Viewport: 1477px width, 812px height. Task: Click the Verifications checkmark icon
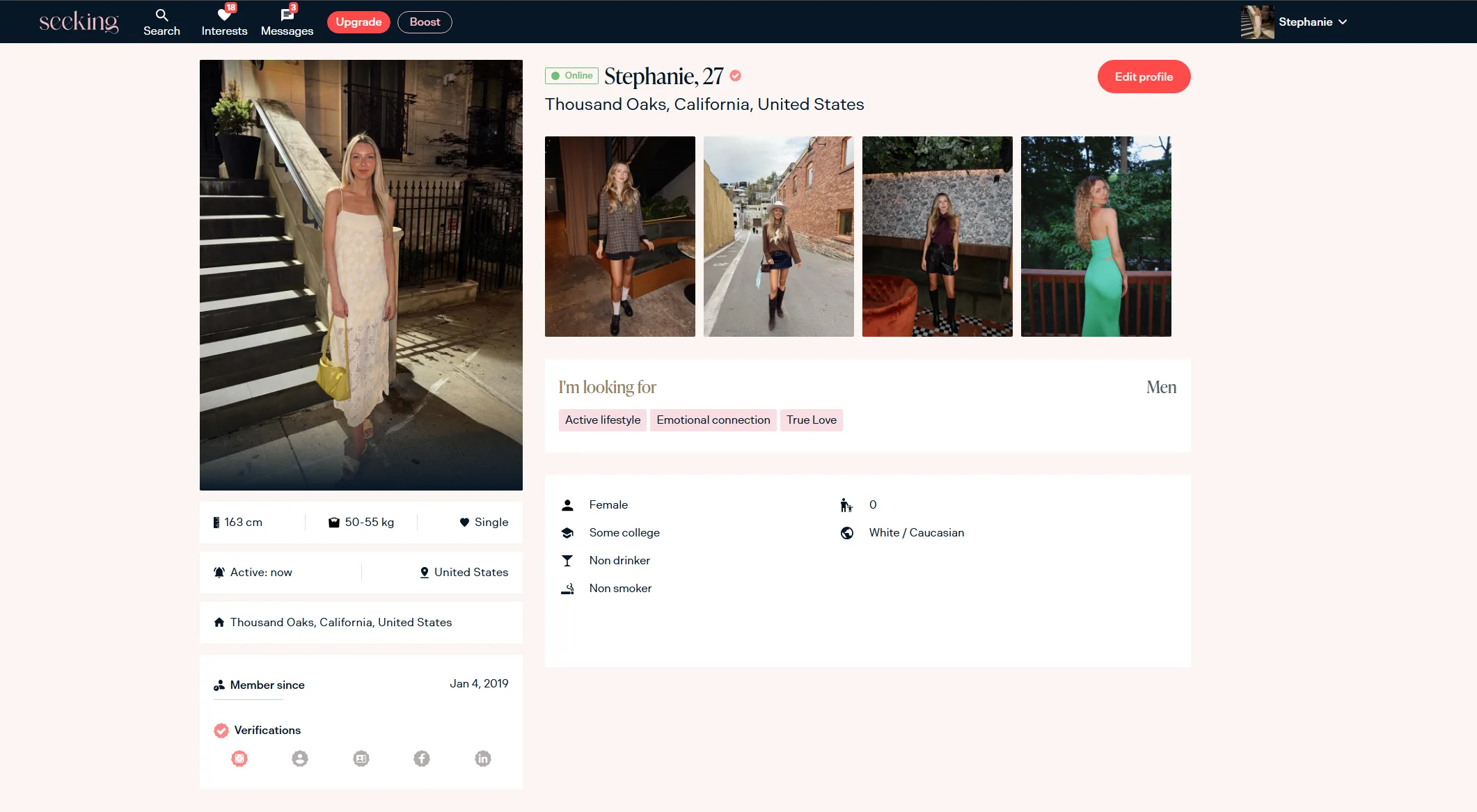point(221,731)
